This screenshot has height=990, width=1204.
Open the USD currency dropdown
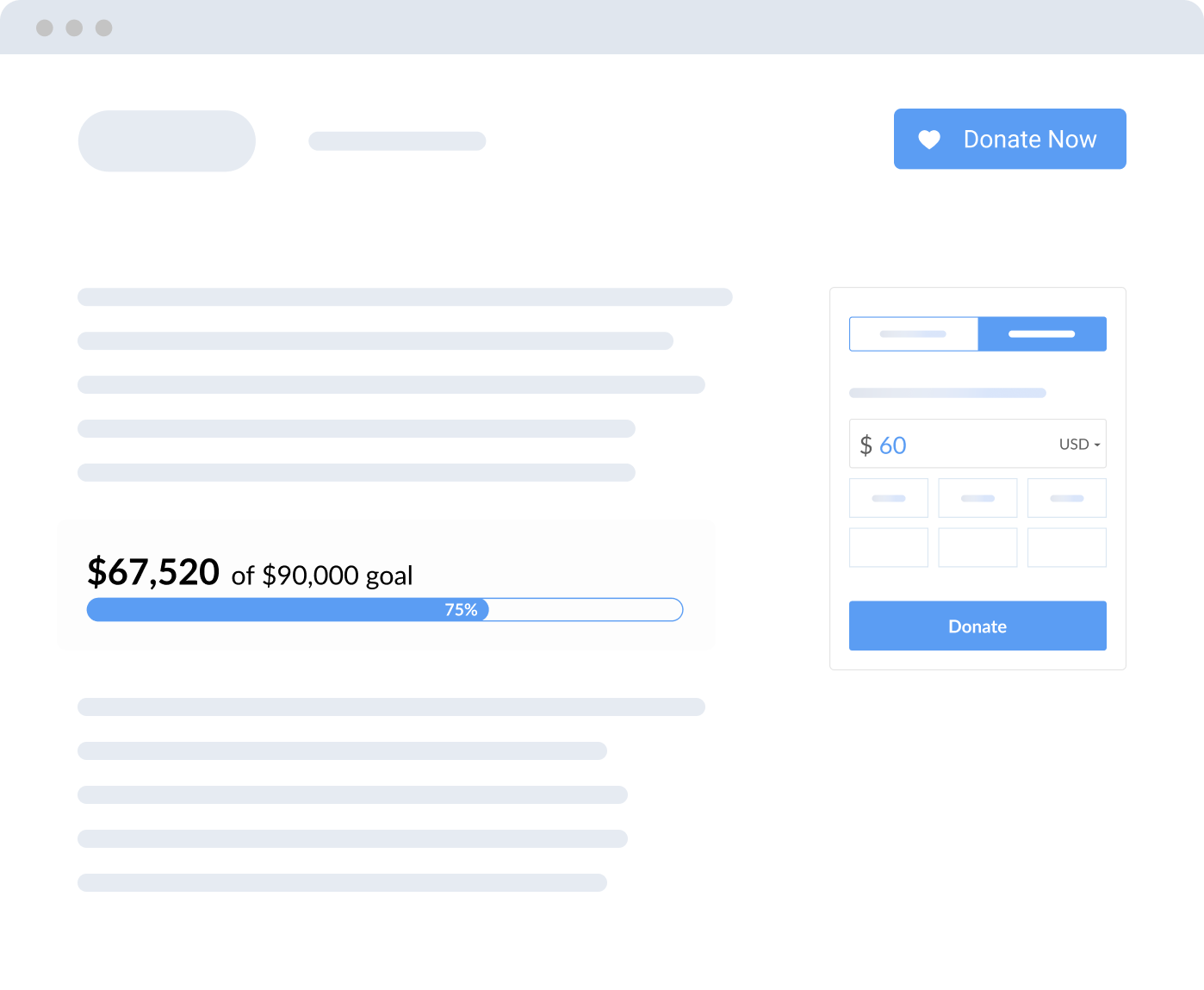pos(1079,445)
